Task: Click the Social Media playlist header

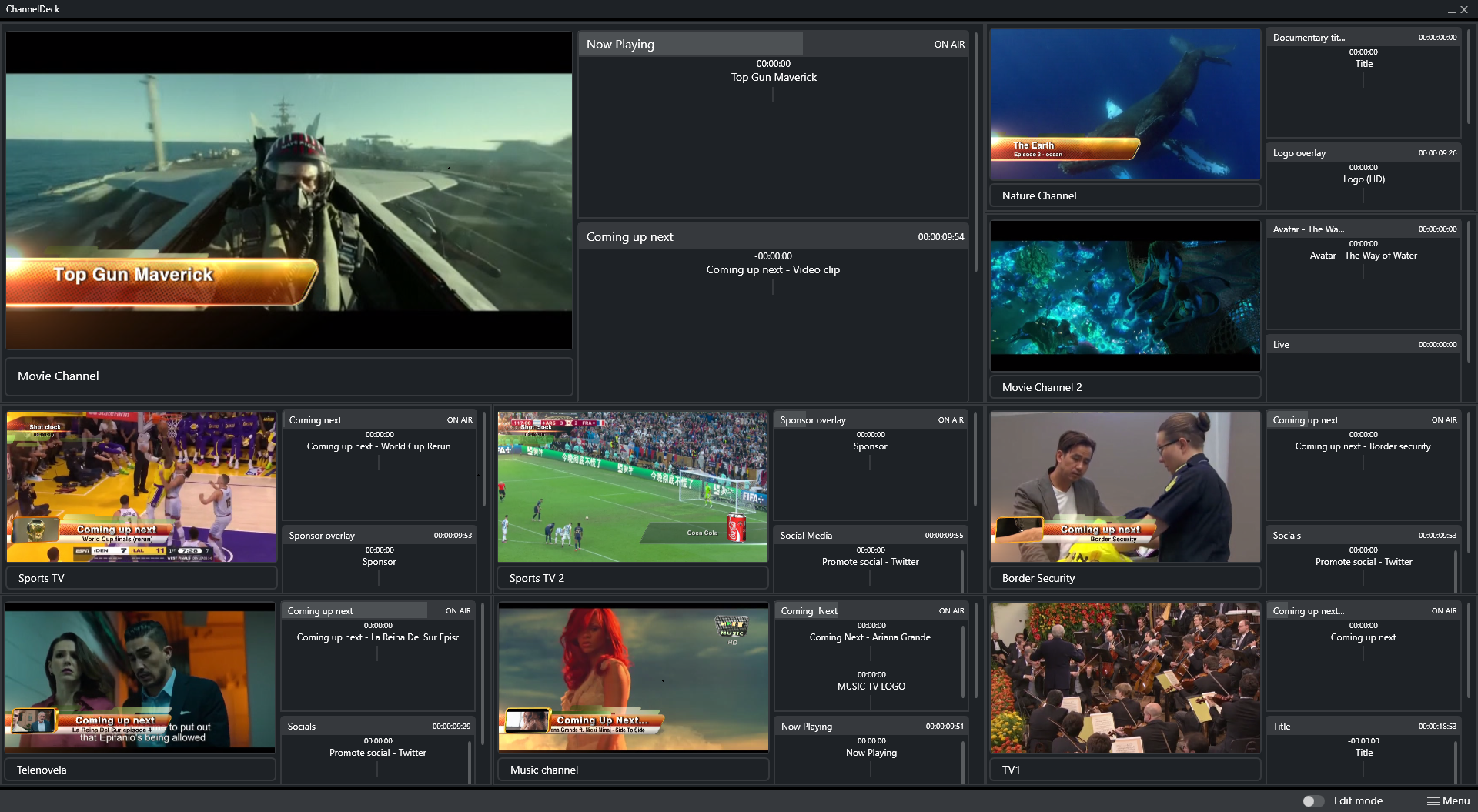Action: (871, 536)
